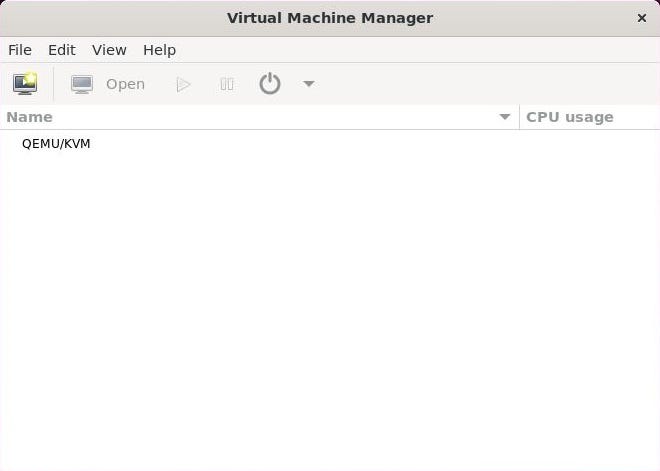
Task: Open the shutdown options dropdown arrow
Action: tap(309, 83)
